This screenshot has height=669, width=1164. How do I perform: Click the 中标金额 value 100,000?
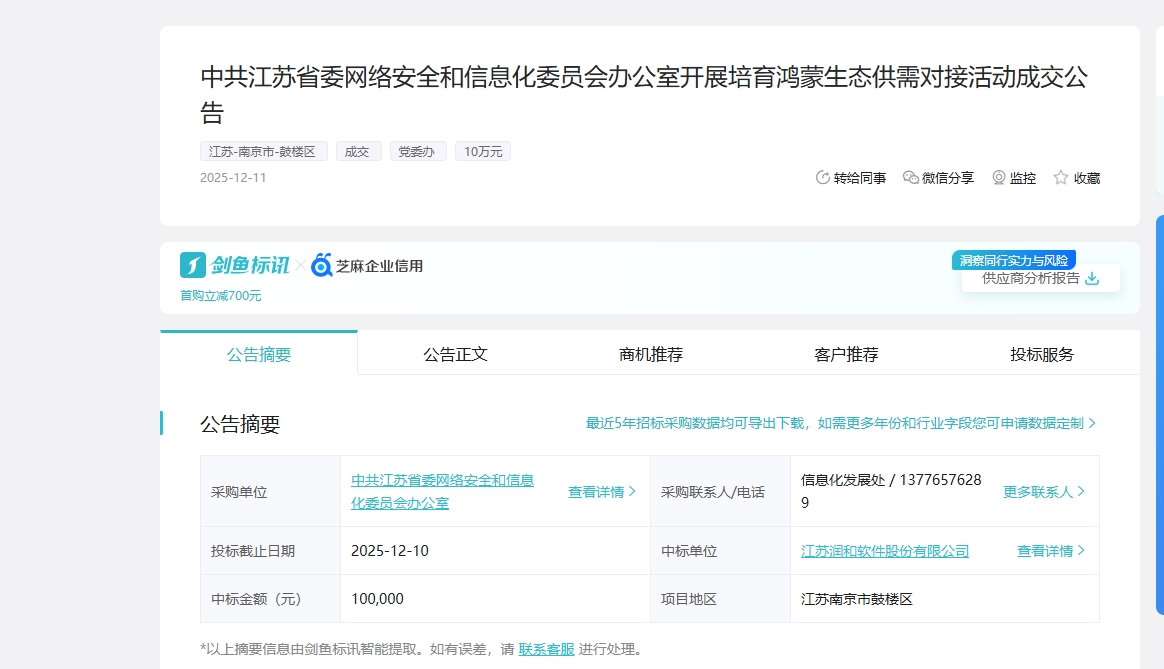pos(377,598)
